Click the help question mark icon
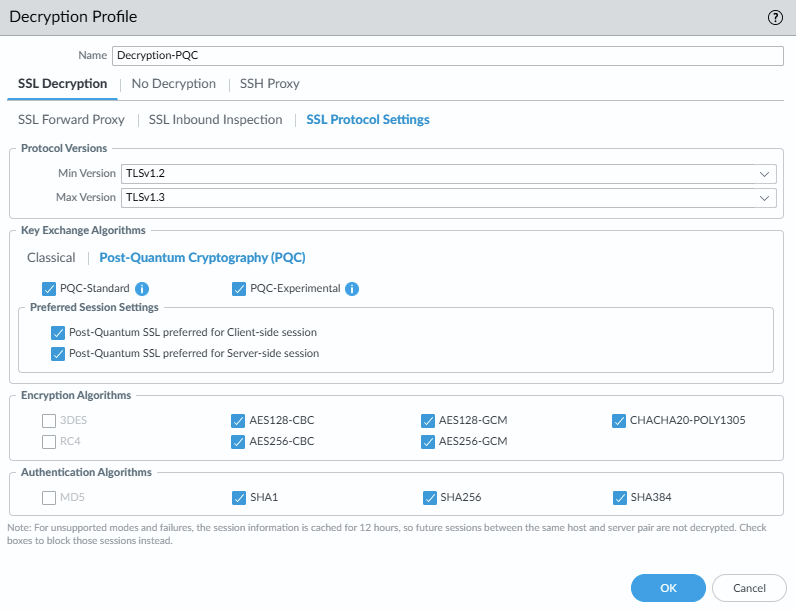This screenshot has height=610, width=796. [x=775, y=17]
